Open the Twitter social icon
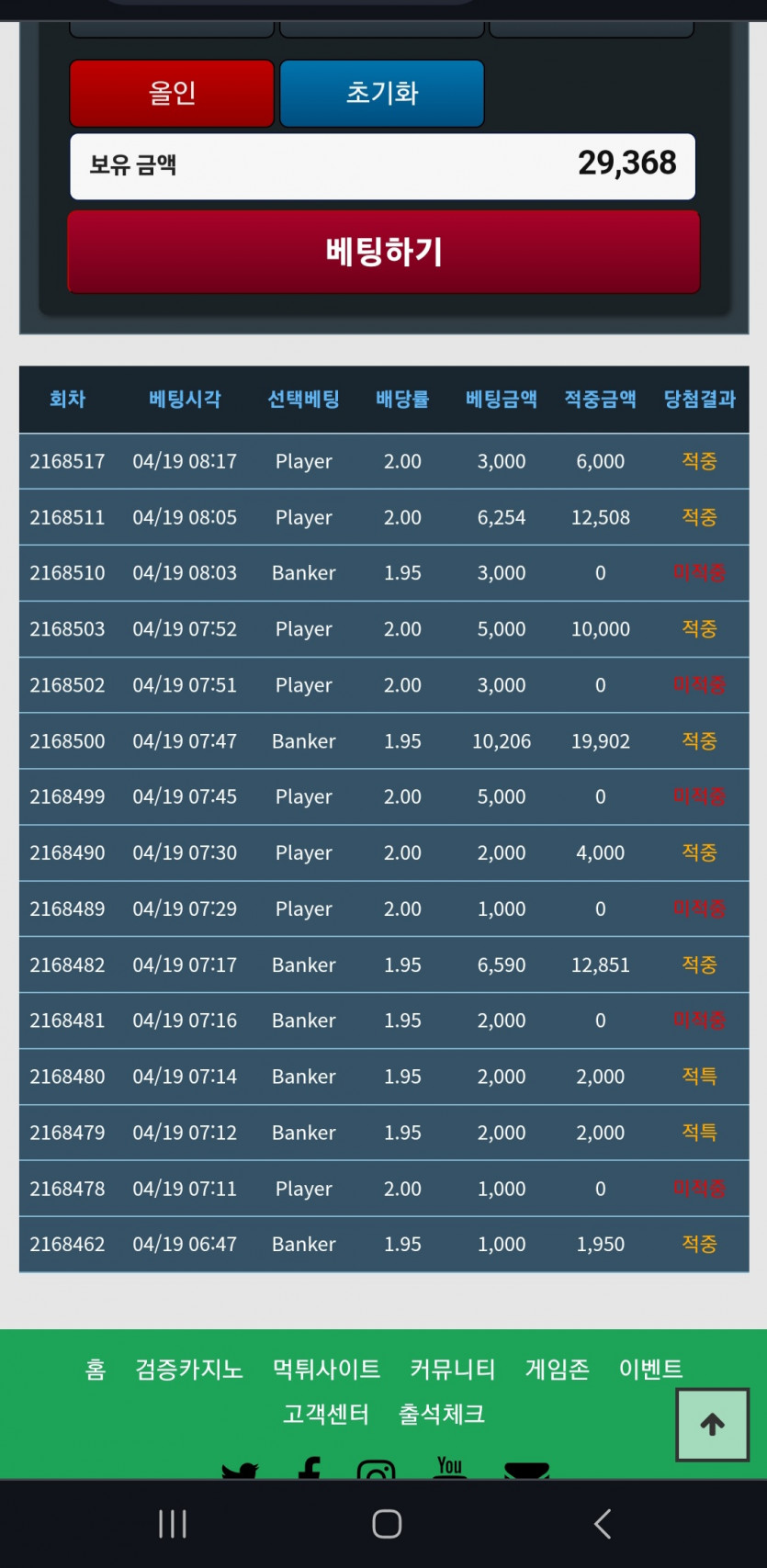 tap(240, 1470)
